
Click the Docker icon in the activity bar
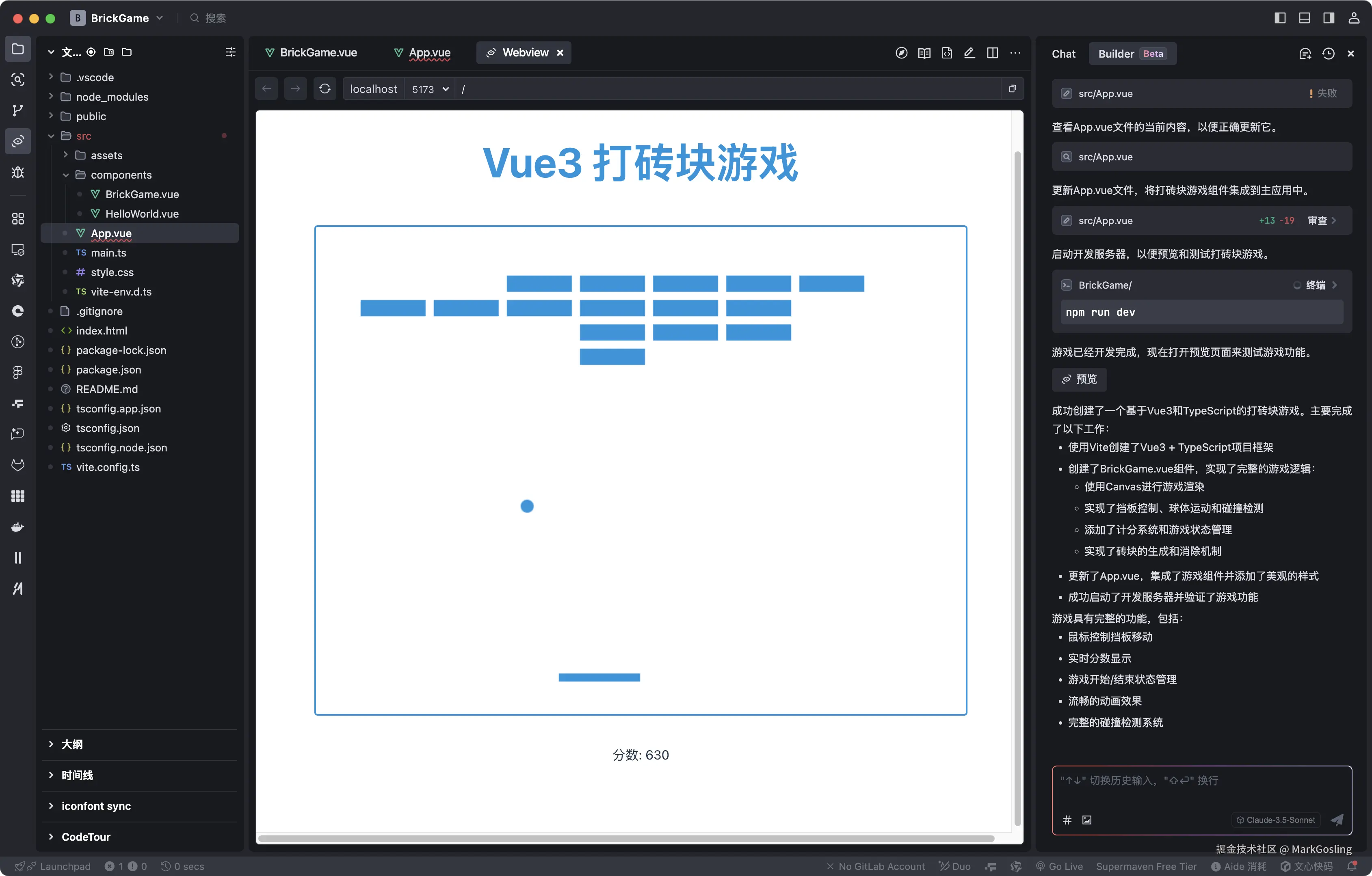pyautogui.click(x=17, y=527)
